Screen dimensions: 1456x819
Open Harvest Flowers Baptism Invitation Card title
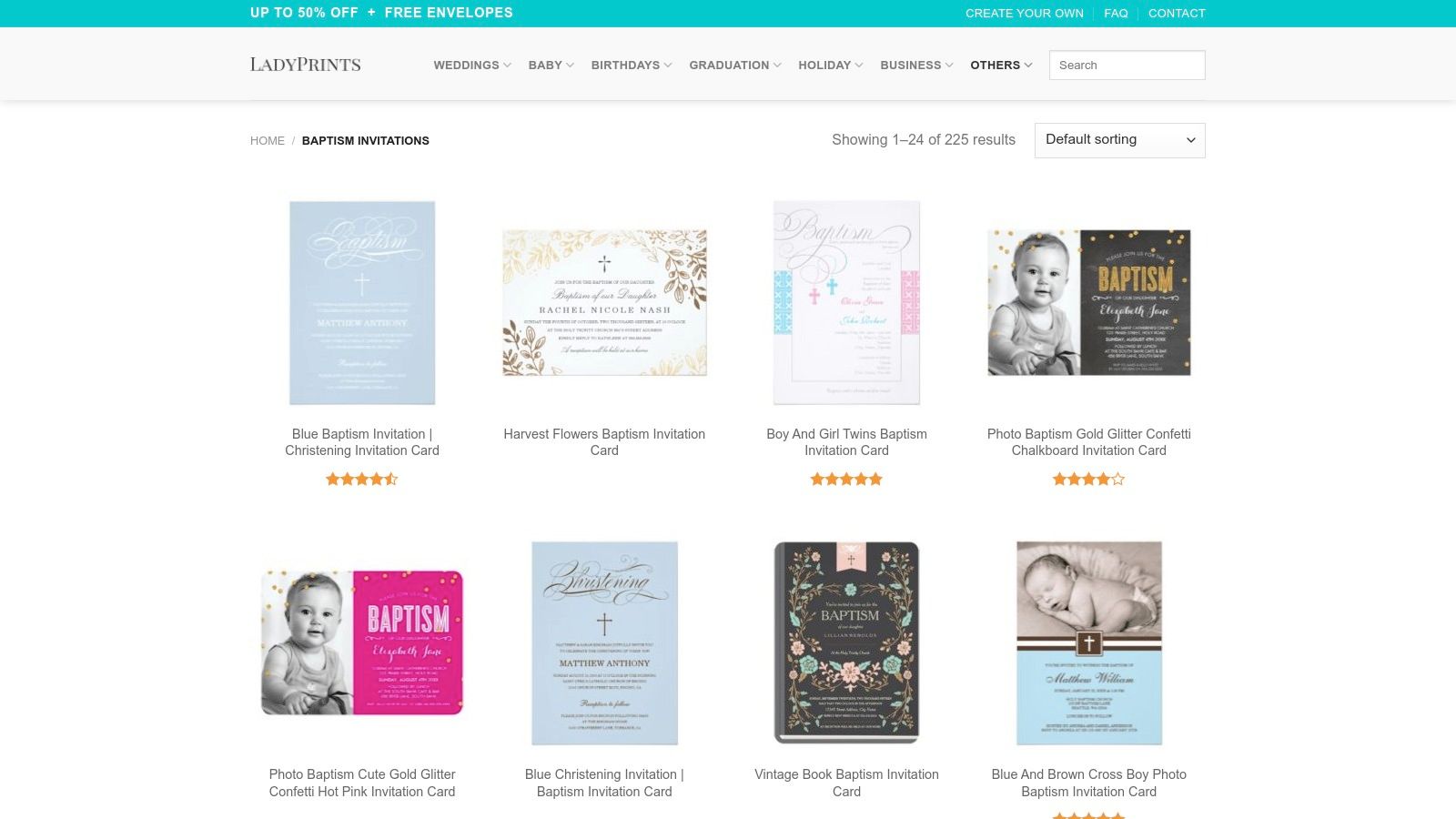coord(604,442)
